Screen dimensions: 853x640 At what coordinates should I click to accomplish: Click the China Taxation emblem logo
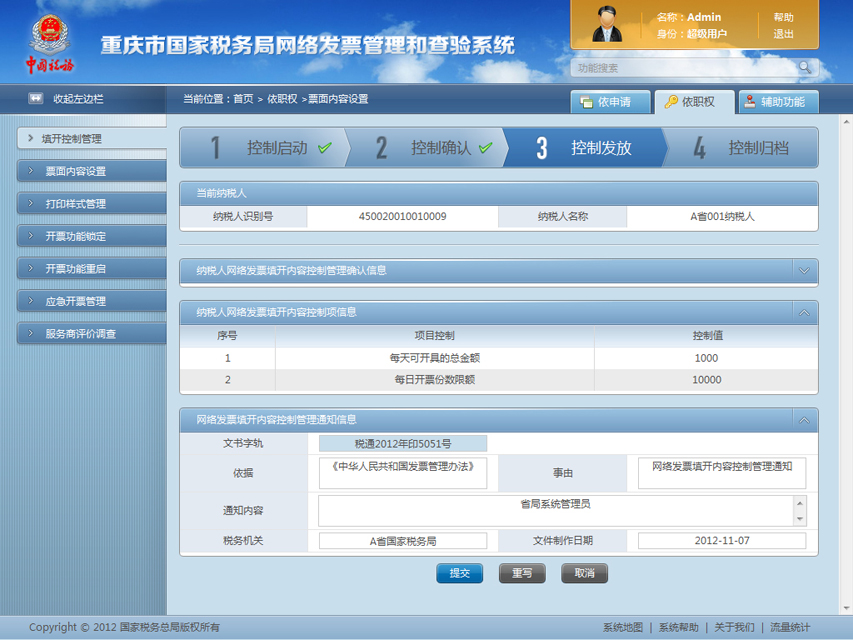(49, 44)
